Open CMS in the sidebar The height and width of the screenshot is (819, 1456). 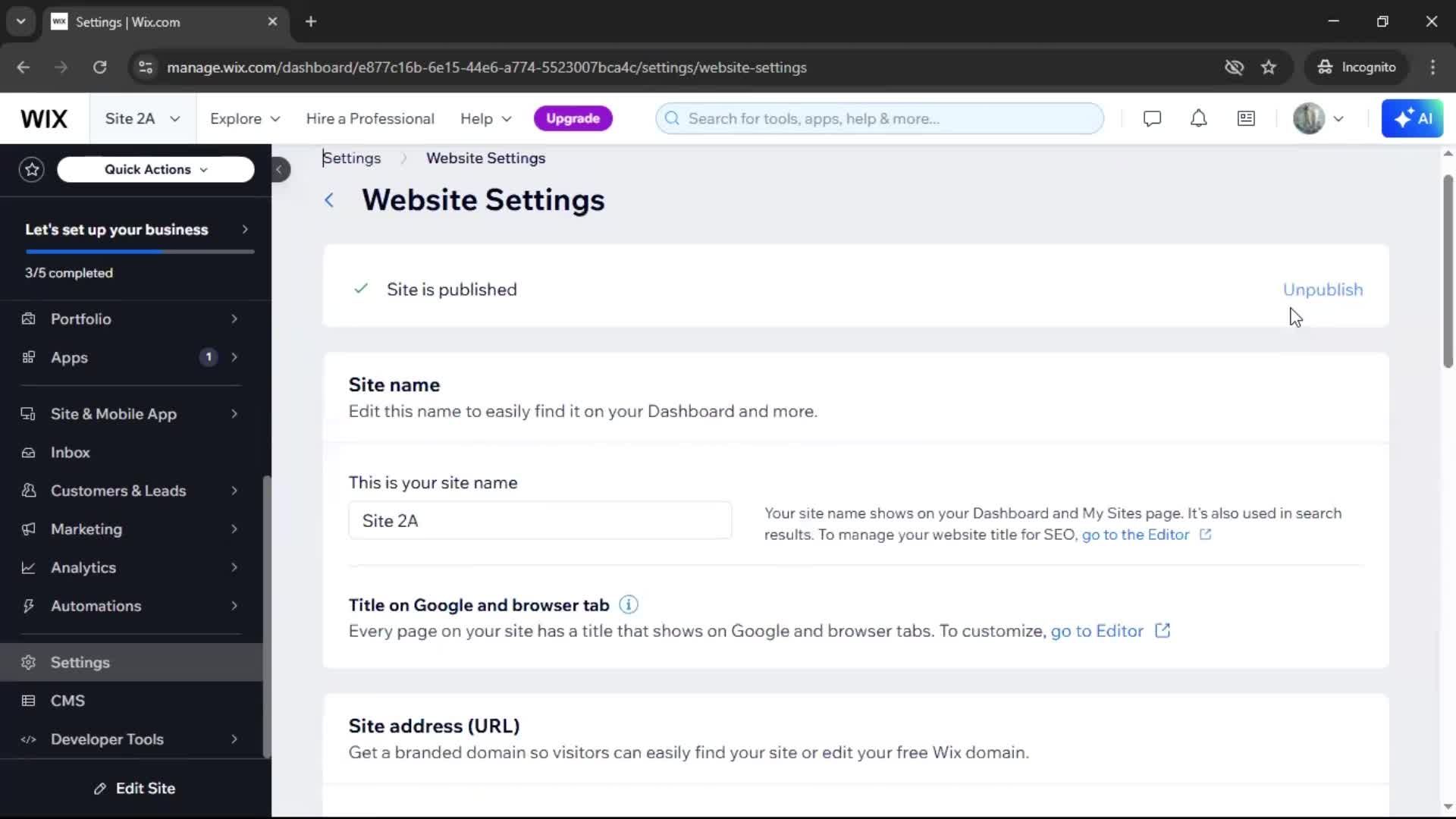131,701
